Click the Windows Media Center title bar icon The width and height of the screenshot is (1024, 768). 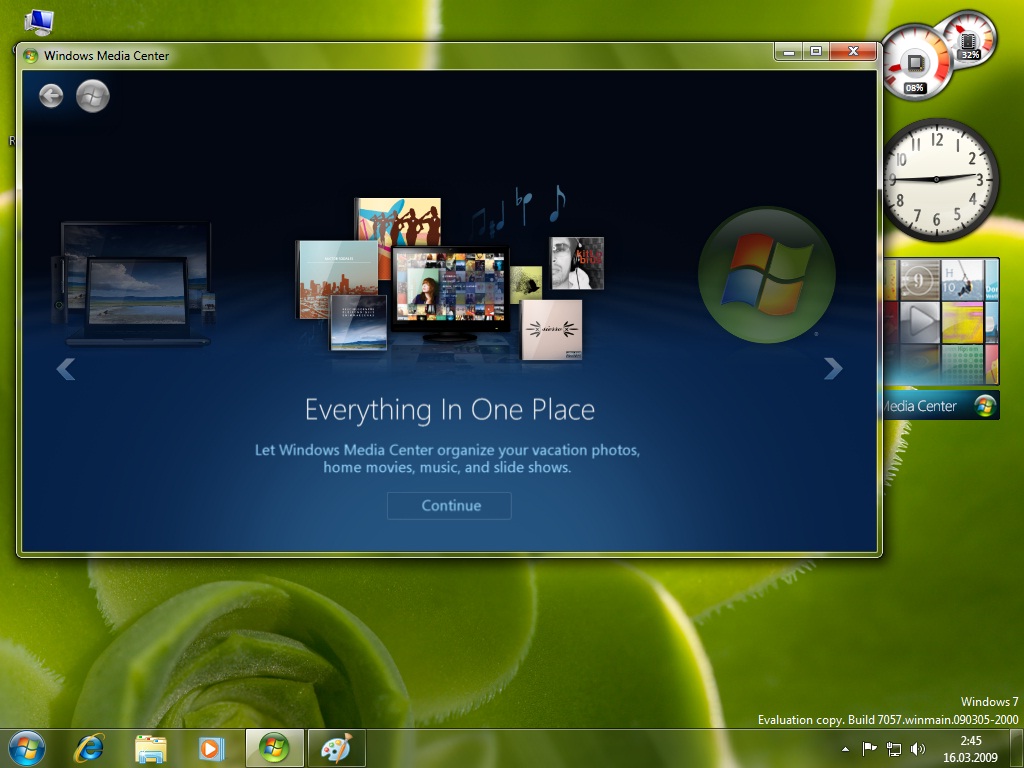30,56
